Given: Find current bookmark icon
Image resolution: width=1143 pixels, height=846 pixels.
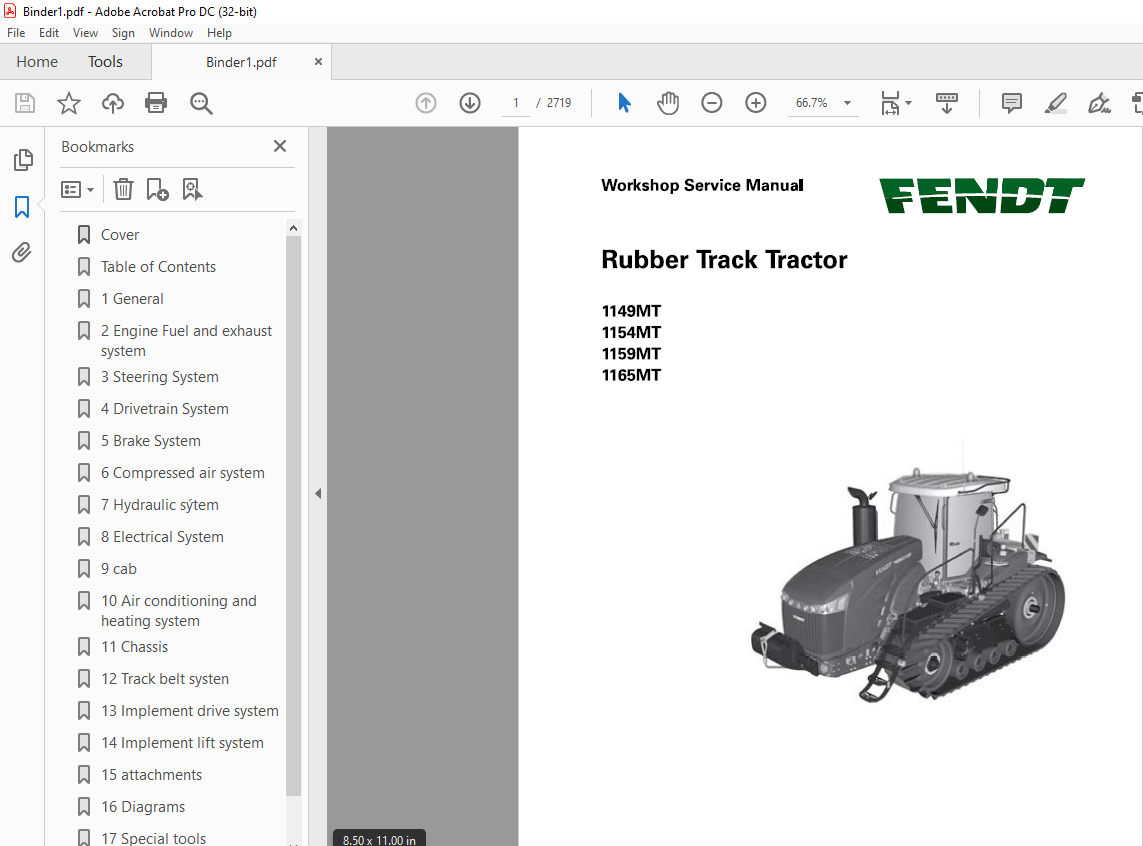Looking at the screenshot, I should (192, 189).
